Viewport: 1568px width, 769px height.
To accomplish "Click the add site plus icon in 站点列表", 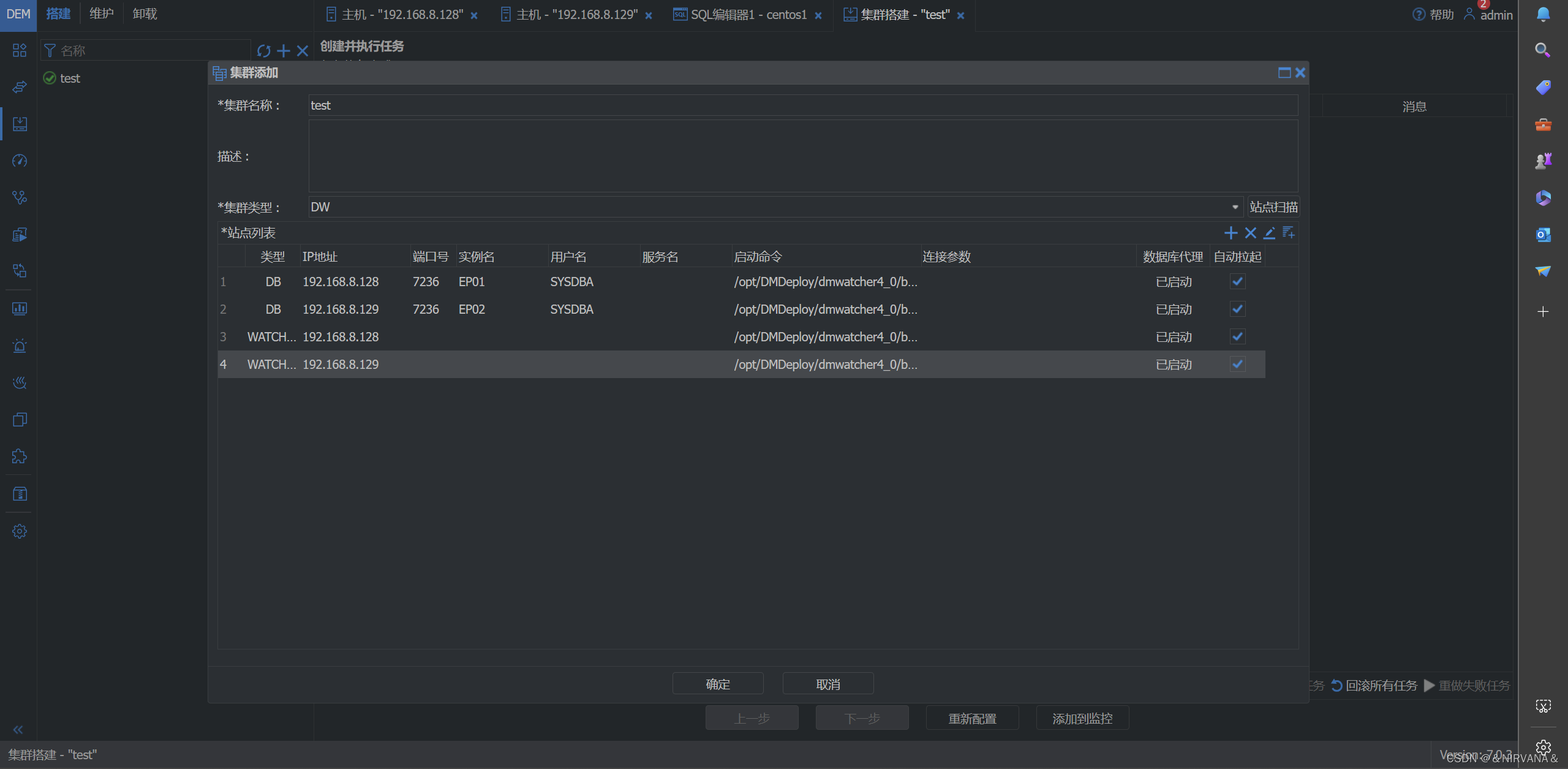I will (x=1231, y=233).
